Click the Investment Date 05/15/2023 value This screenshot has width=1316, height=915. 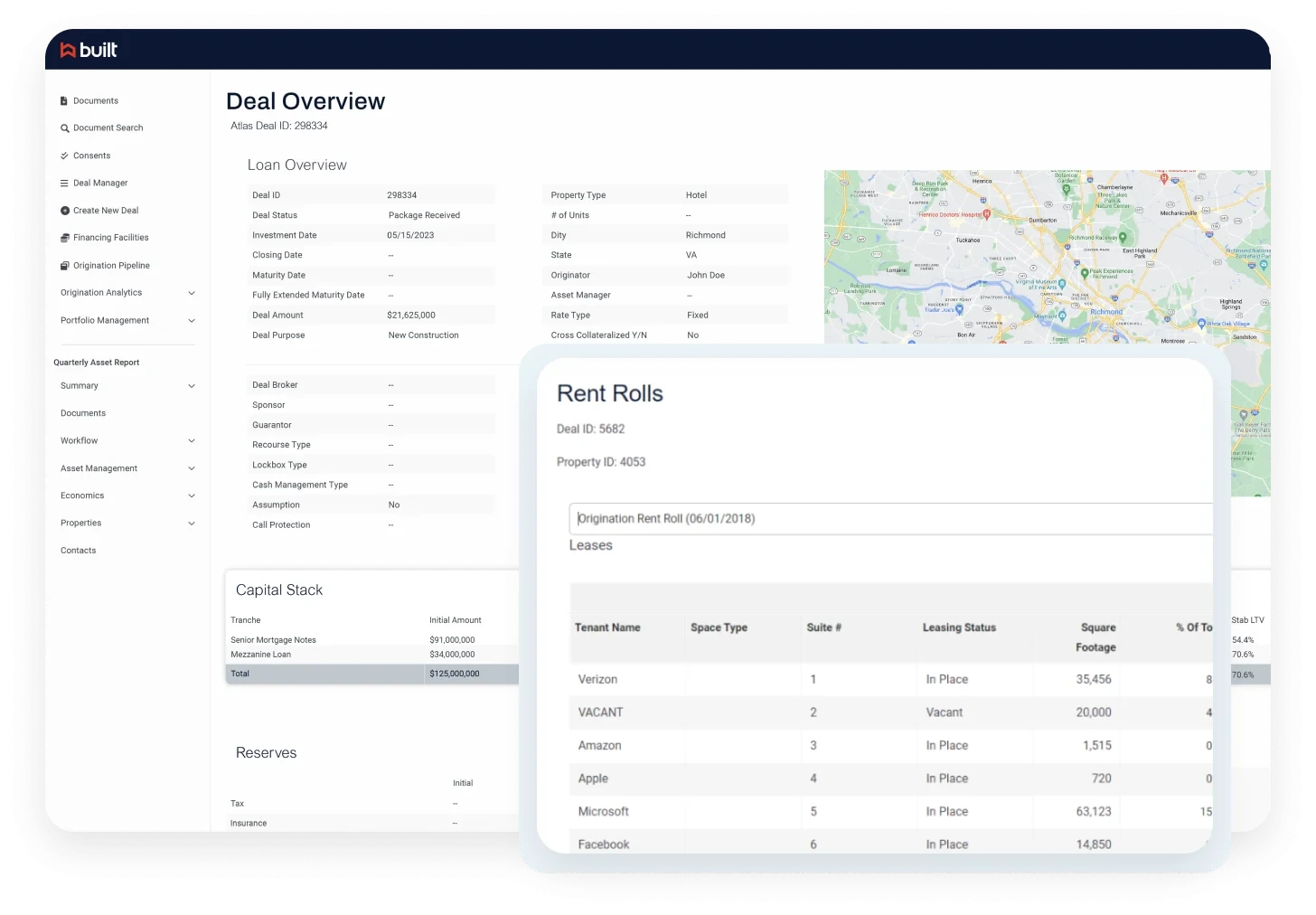point(410,235)
